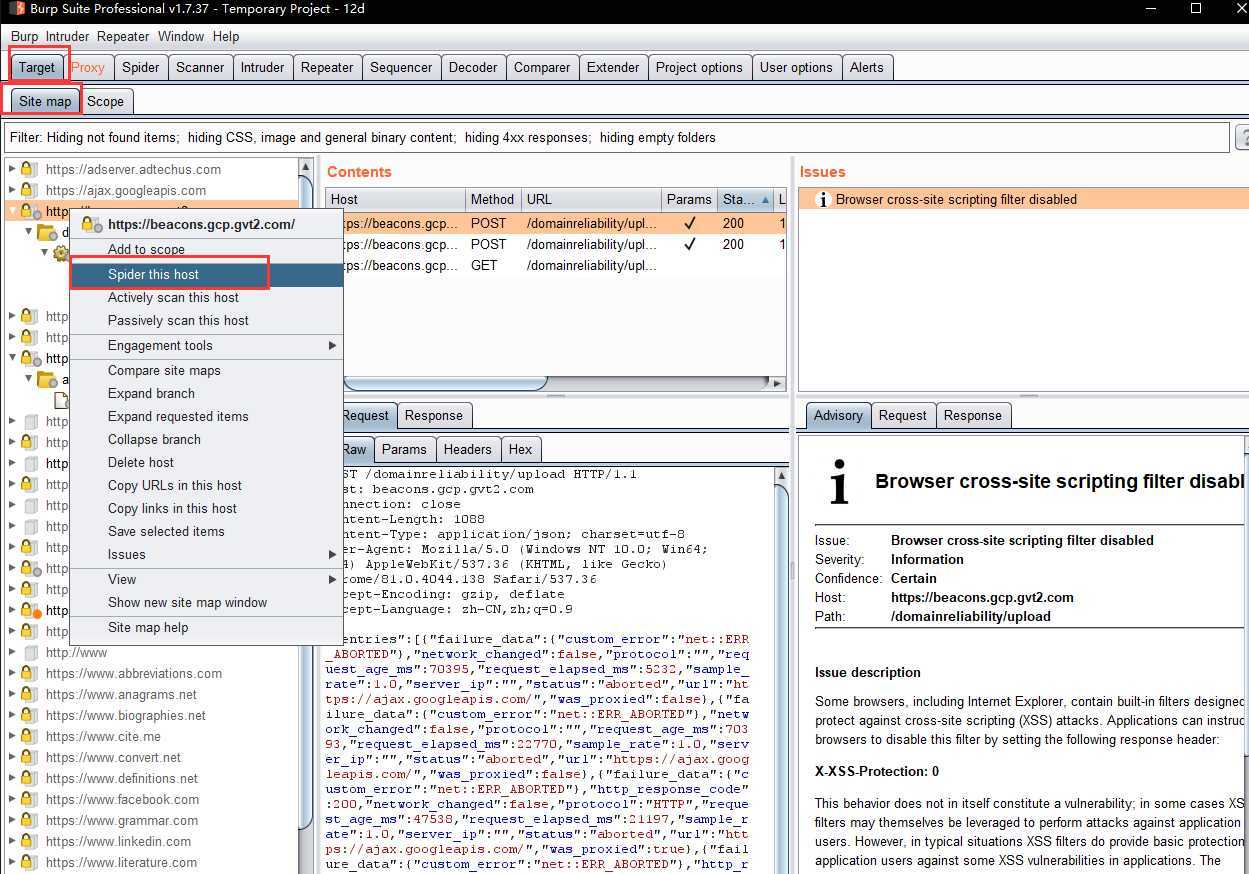The width and height of the screenshot is (1249, 874).
Task: Click the small info icon in the Issues list
Action: (x=823, y=199)
